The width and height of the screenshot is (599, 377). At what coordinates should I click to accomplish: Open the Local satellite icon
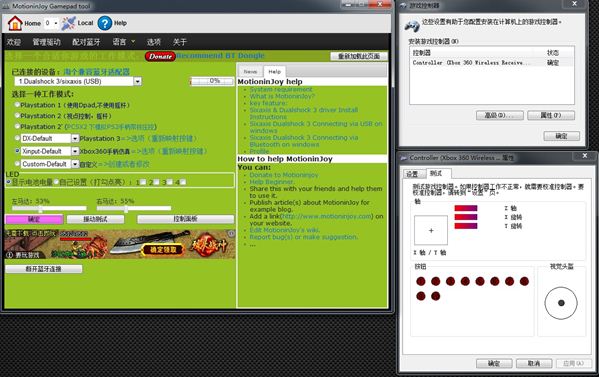(x=68, y=23)
